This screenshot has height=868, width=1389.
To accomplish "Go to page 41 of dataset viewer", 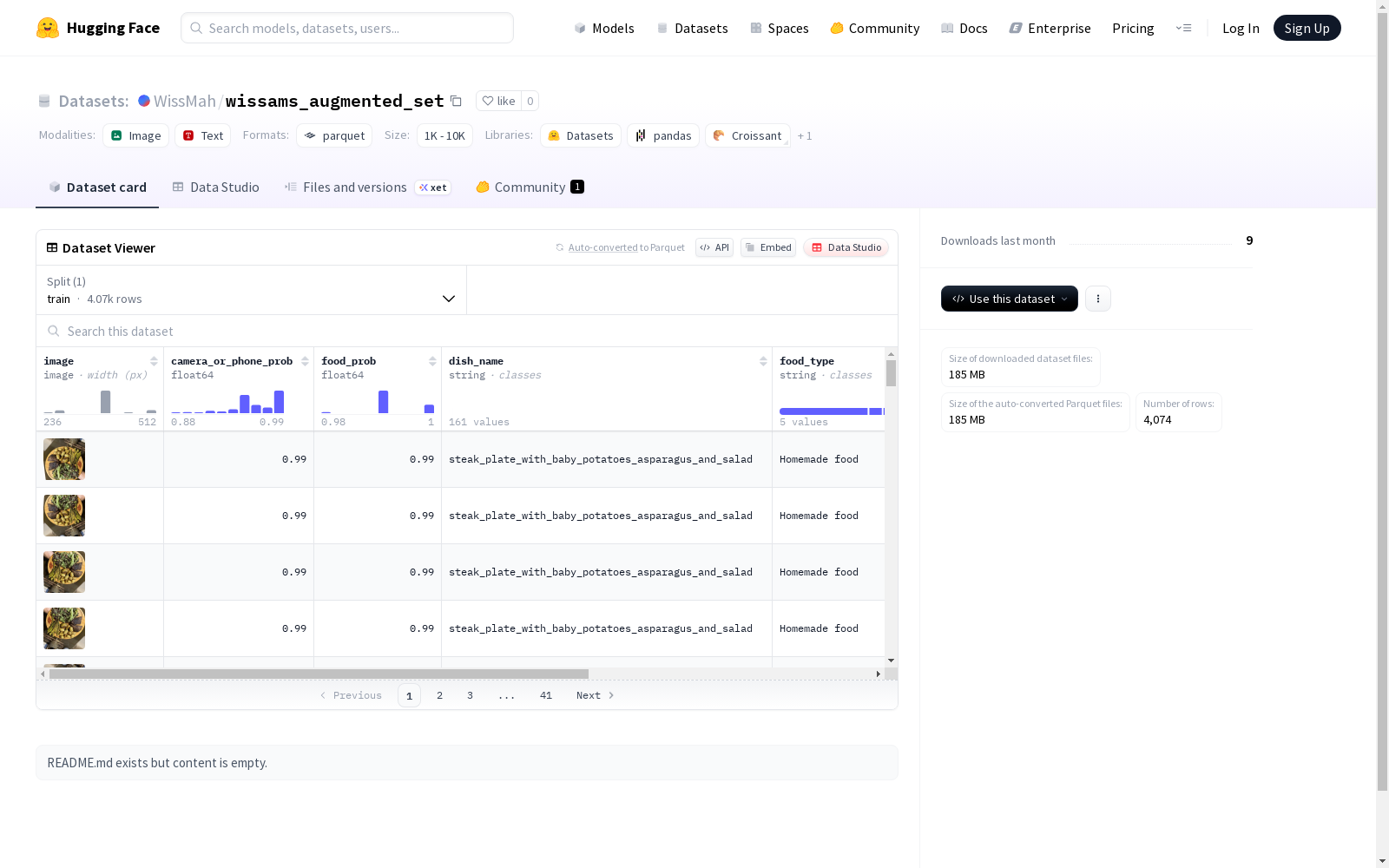I will [546, 695].
